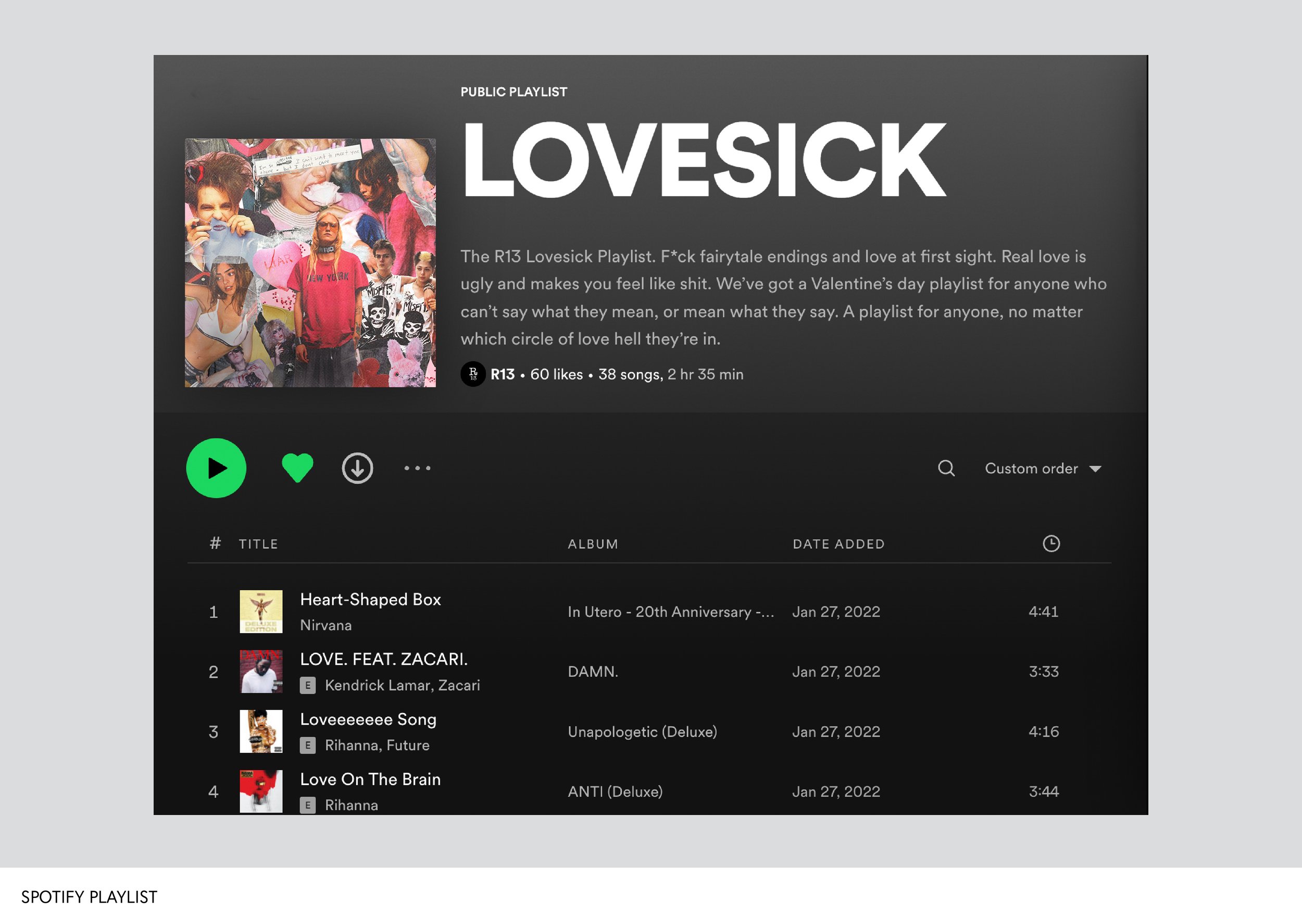
Task: Search within the playlist
Action: click(x=946, y=469)
